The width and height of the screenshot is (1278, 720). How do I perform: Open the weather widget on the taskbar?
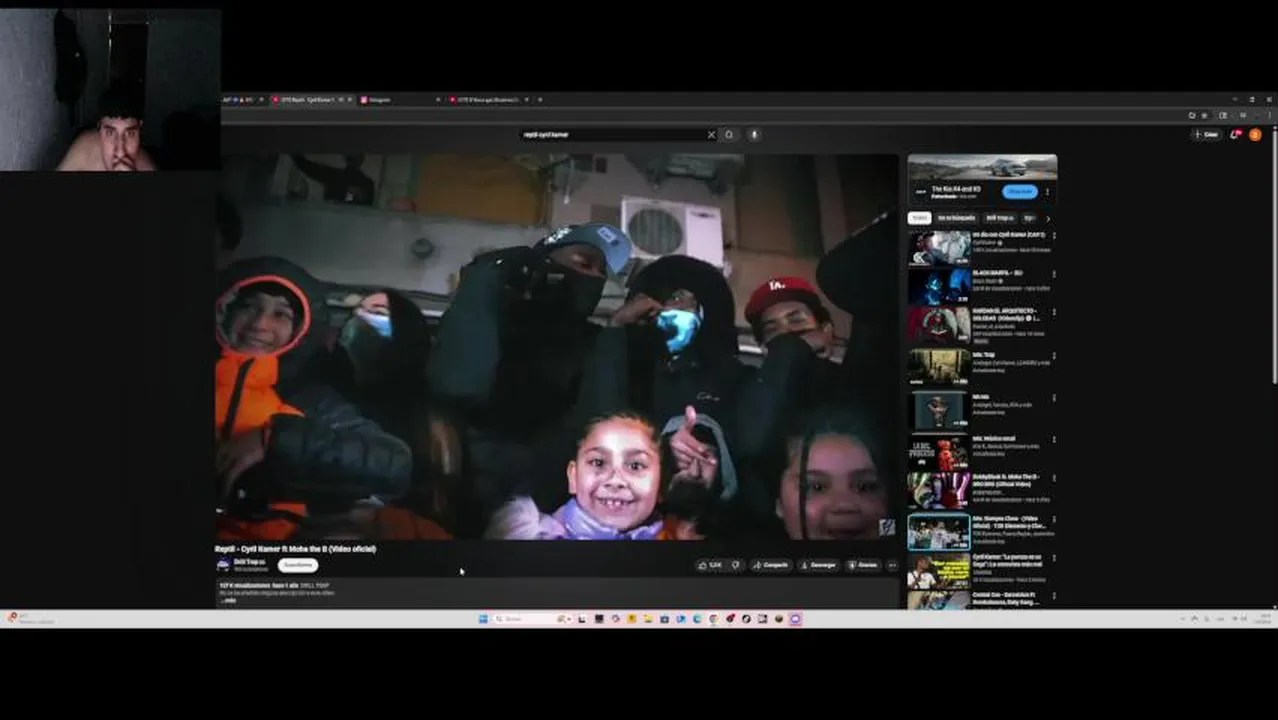[x=30, y=619]
